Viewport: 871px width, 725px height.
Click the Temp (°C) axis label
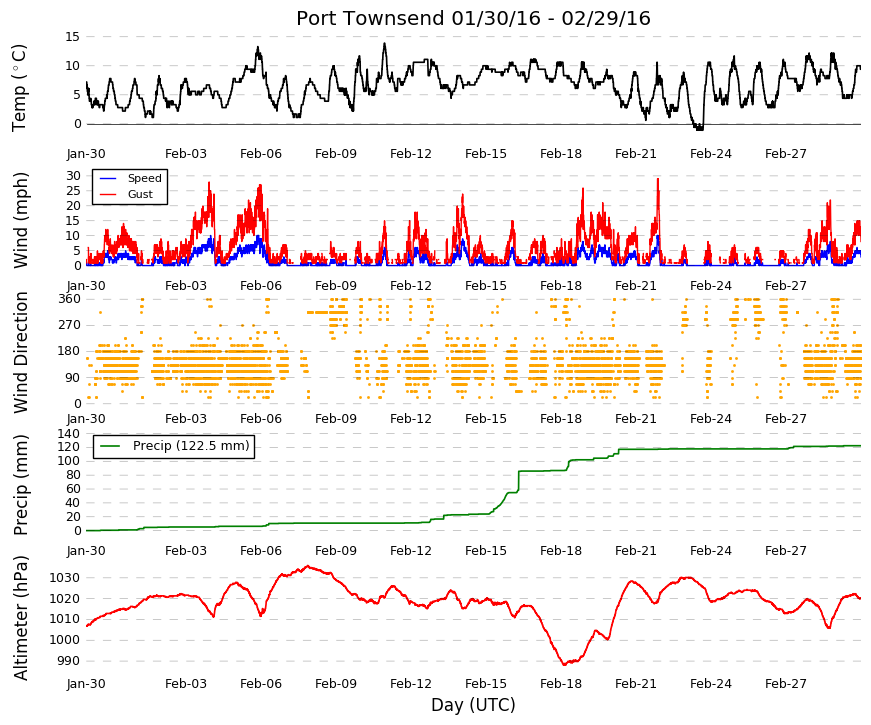tap(19, 88)
